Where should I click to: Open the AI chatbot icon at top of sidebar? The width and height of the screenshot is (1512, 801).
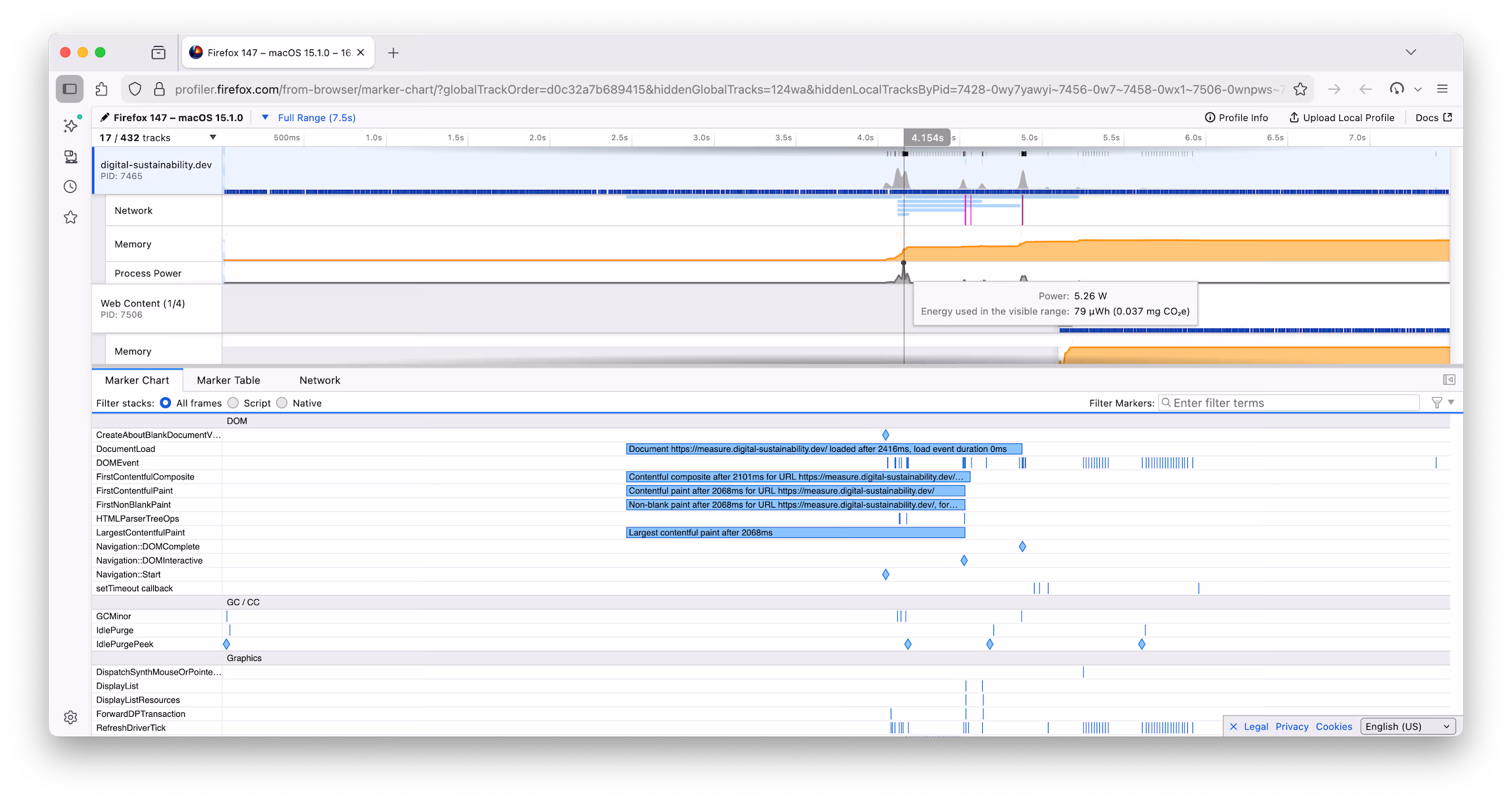coord(70,126)
